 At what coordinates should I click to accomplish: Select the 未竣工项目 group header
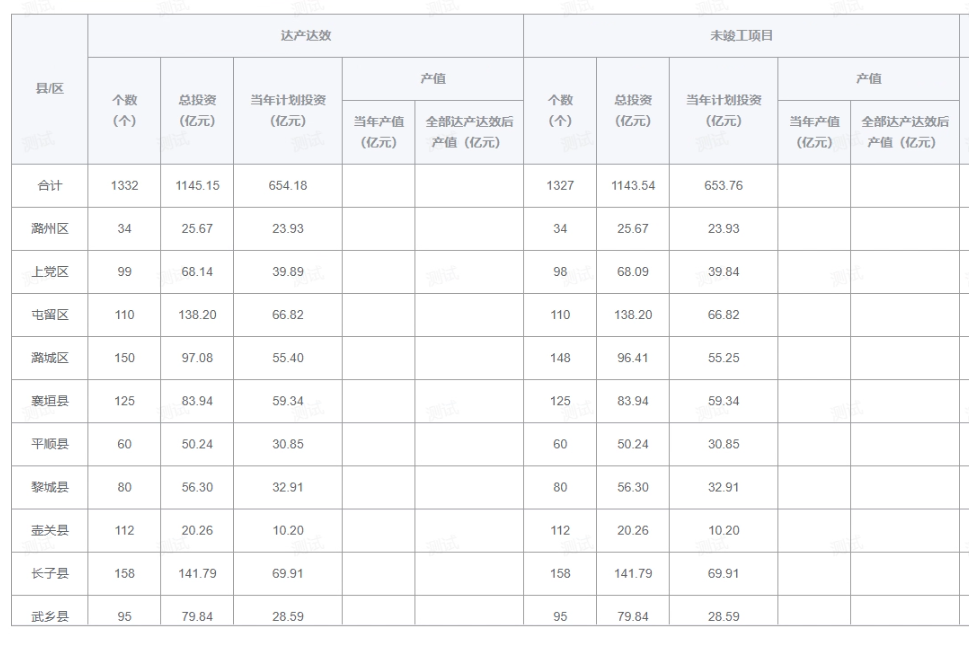(x=740, y=36)
